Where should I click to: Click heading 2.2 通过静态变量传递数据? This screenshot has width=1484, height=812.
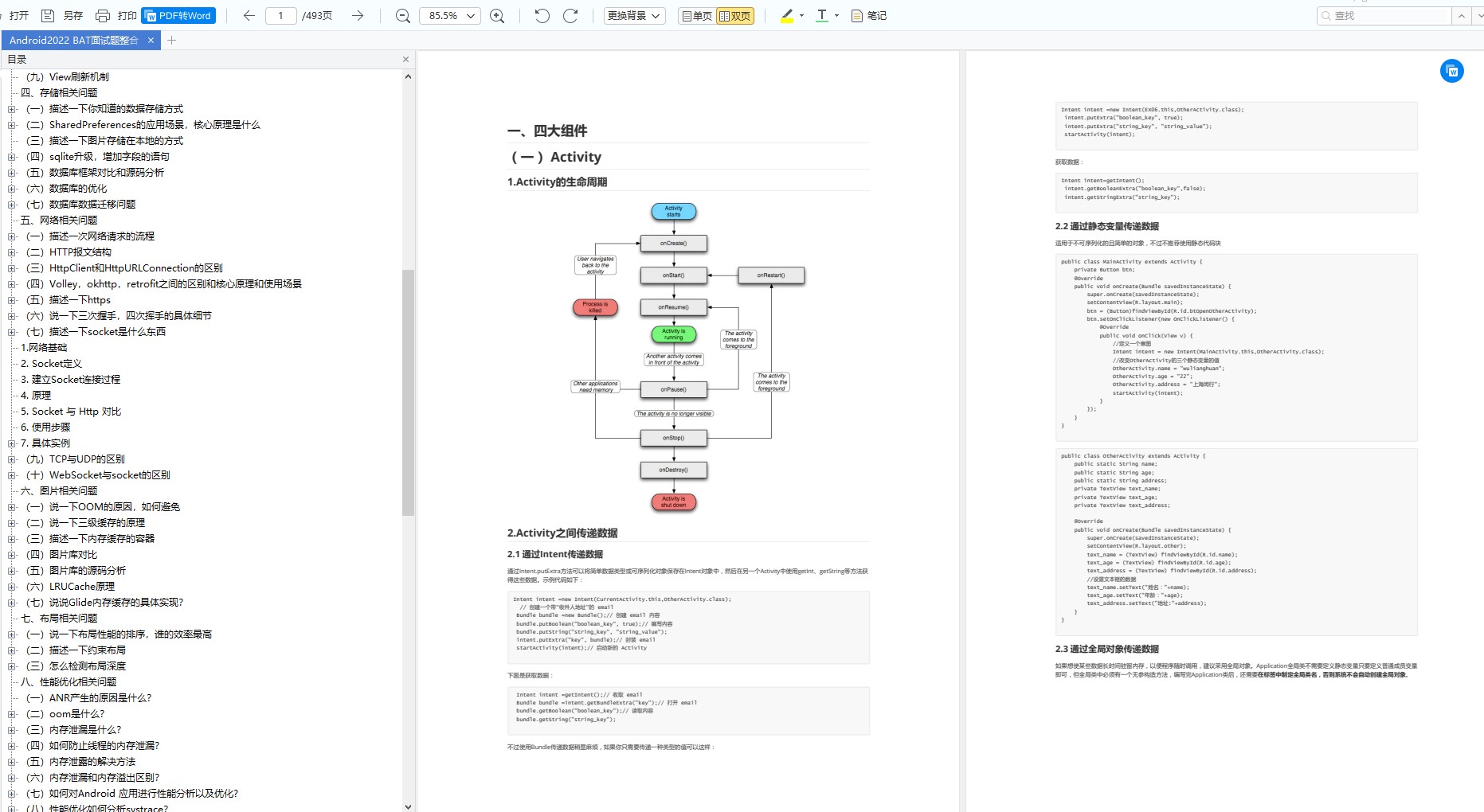1106,226
